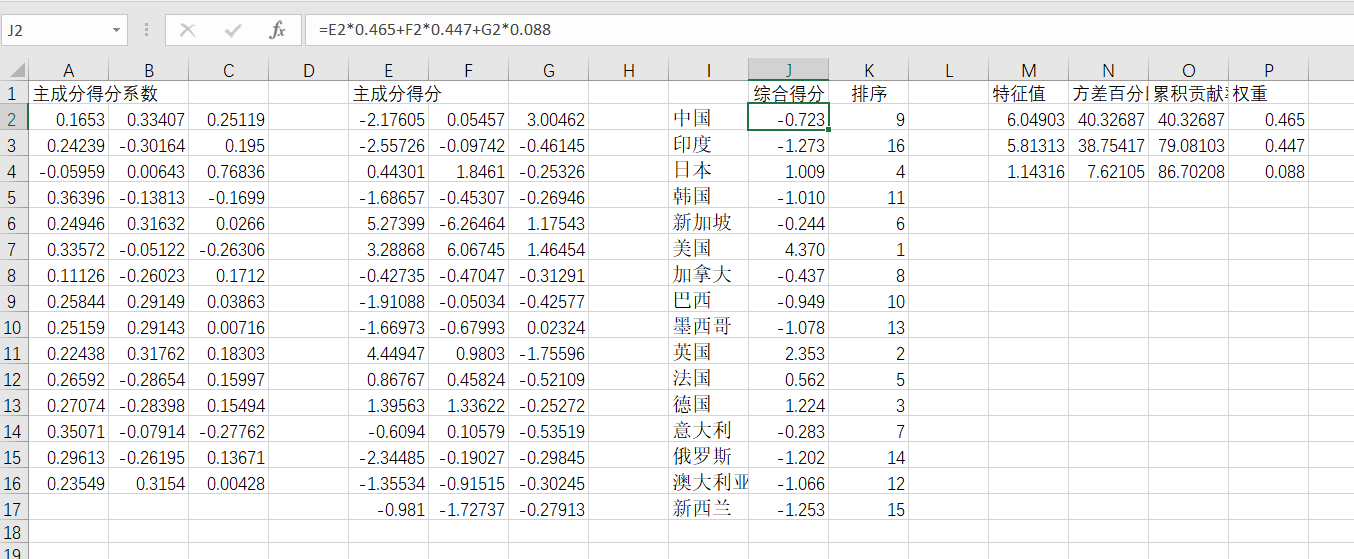Select the cell containing 新西兰
The height and width of the screenshot is (559, 1354).
[x=708, y=509]
